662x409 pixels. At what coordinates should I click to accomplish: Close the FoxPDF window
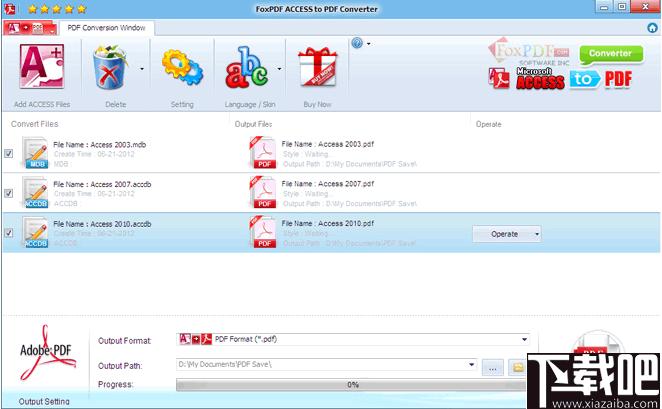(x=646, y=7)
